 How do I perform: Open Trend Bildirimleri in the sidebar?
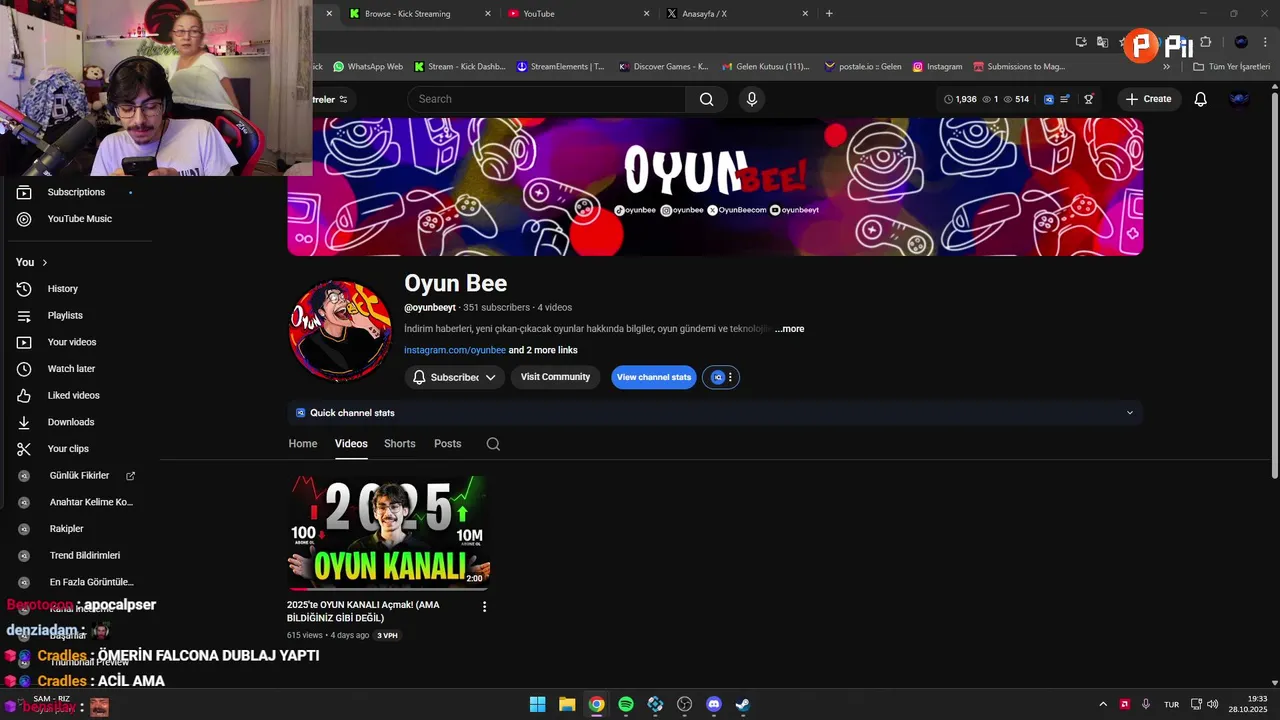coord(85,556)
